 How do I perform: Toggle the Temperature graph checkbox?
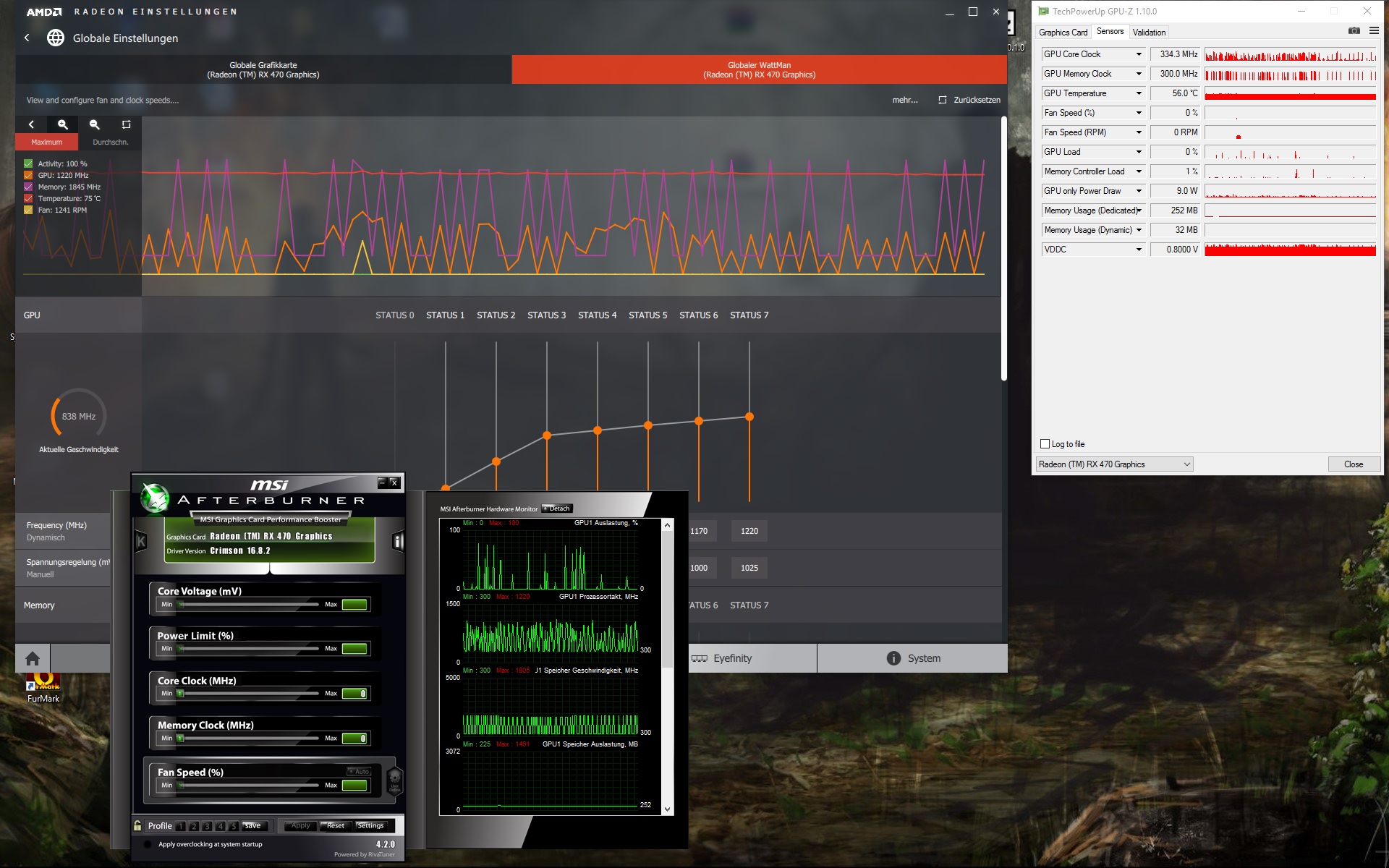[x=28, y=198]
